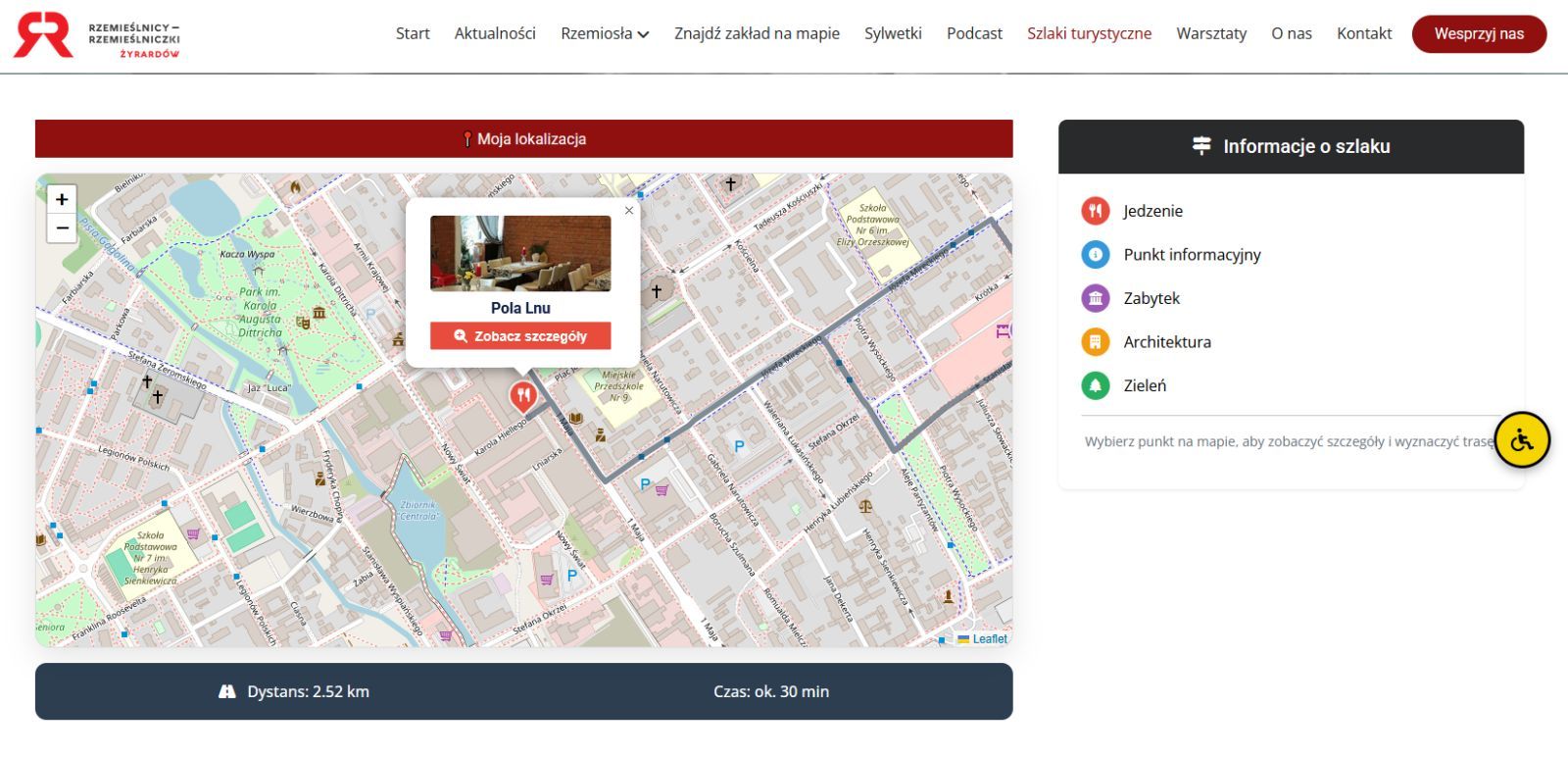
Task: Open the Podcast page
Action: click(x=974, y=33)
